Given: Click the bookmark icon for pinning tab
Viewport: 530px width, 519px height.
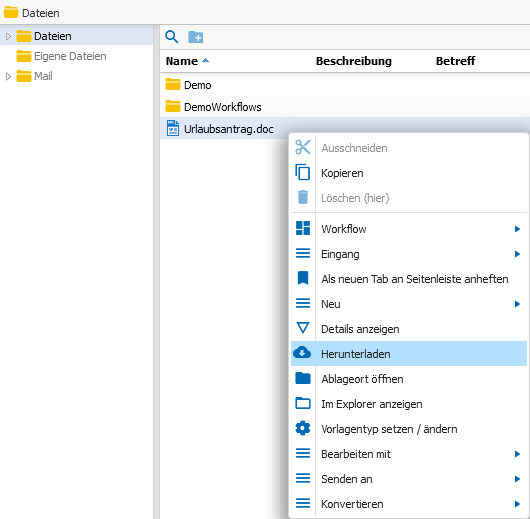Looking at the screenshot, I should [x=303, y=278].
